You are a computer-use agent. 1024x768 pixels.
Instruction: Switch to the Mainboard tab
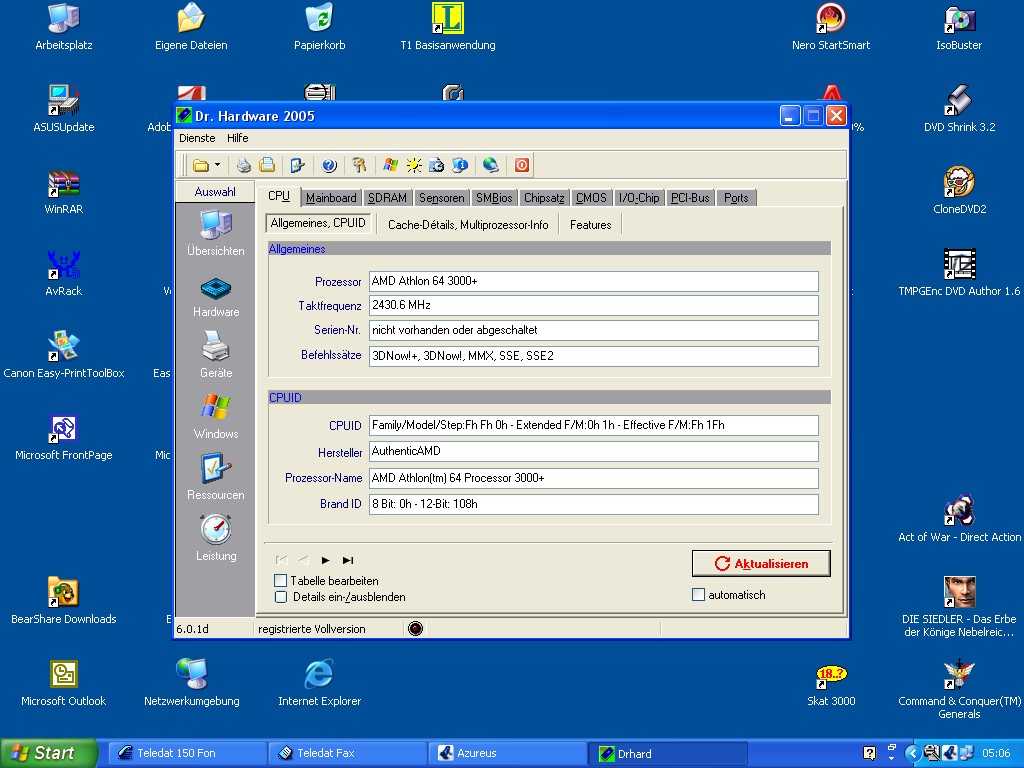(331, 198)
